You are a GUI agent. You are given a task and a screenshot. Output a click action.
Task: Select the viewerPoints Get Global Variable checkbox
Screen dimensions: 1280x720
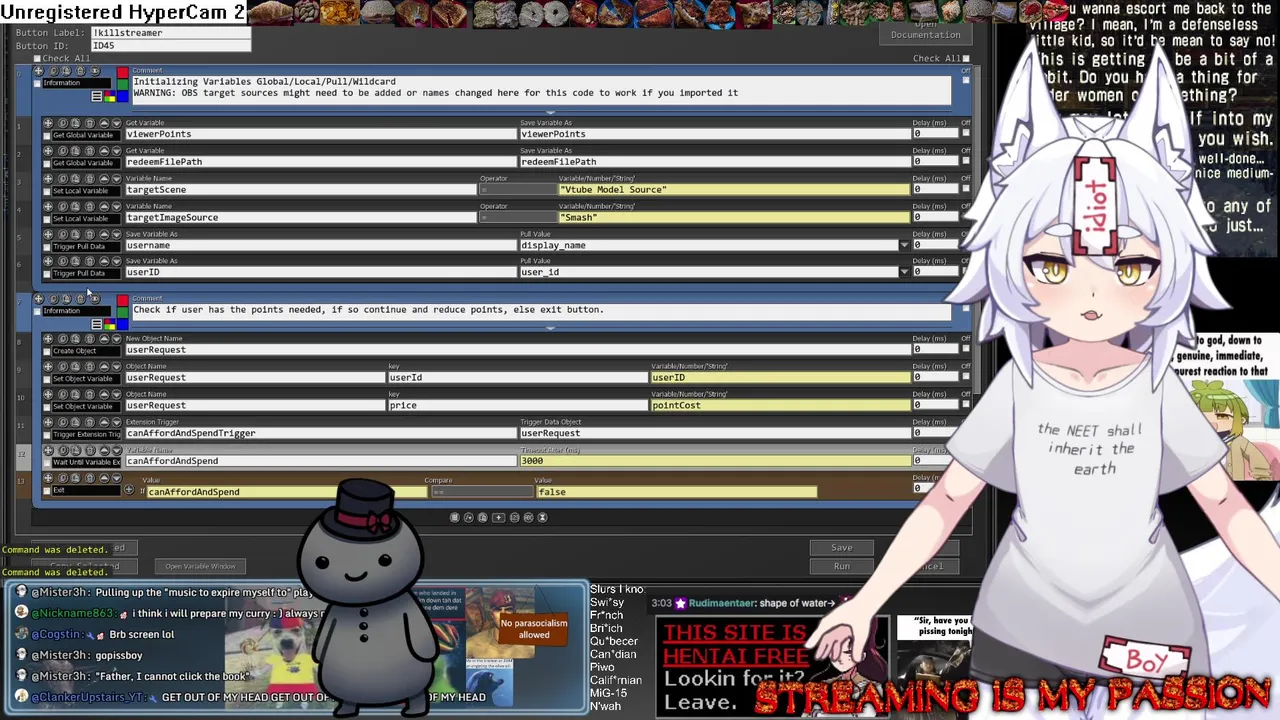pos(47,135)
